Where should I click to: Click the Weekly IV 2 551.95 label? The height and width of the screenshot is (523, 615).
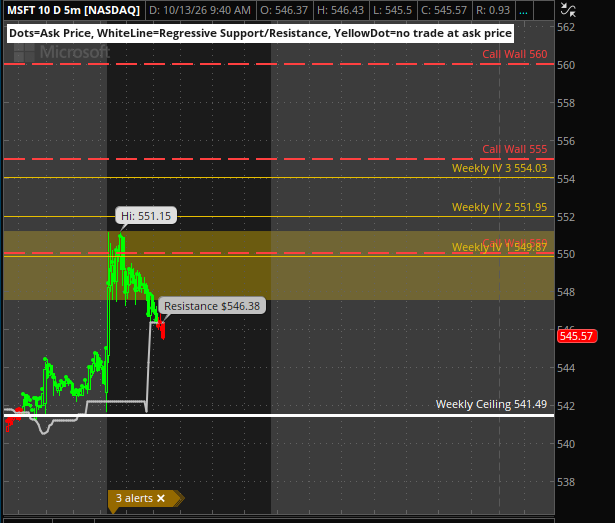click(x=499, y=207)
